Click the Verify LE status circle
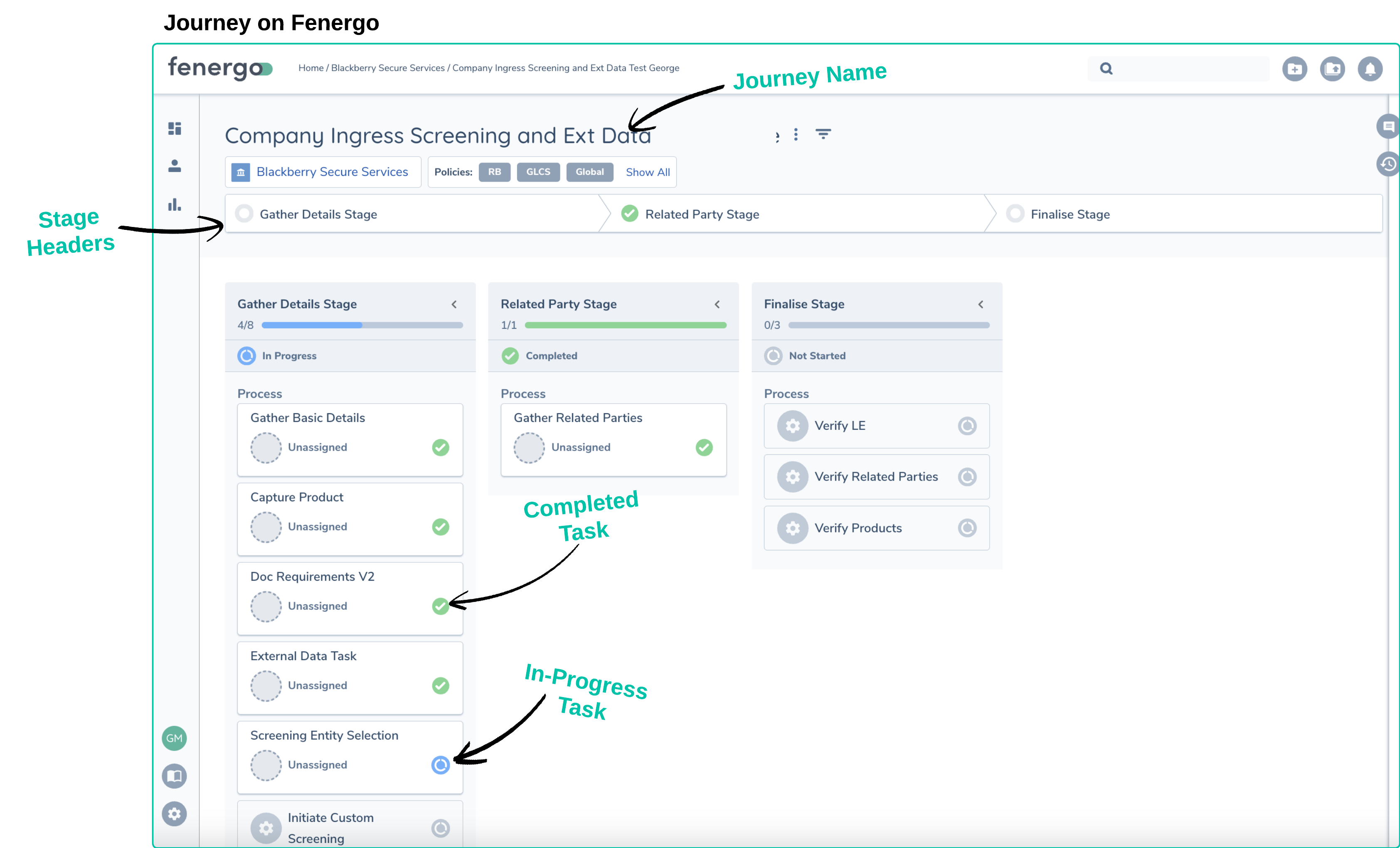 click(x=966, y=426)
